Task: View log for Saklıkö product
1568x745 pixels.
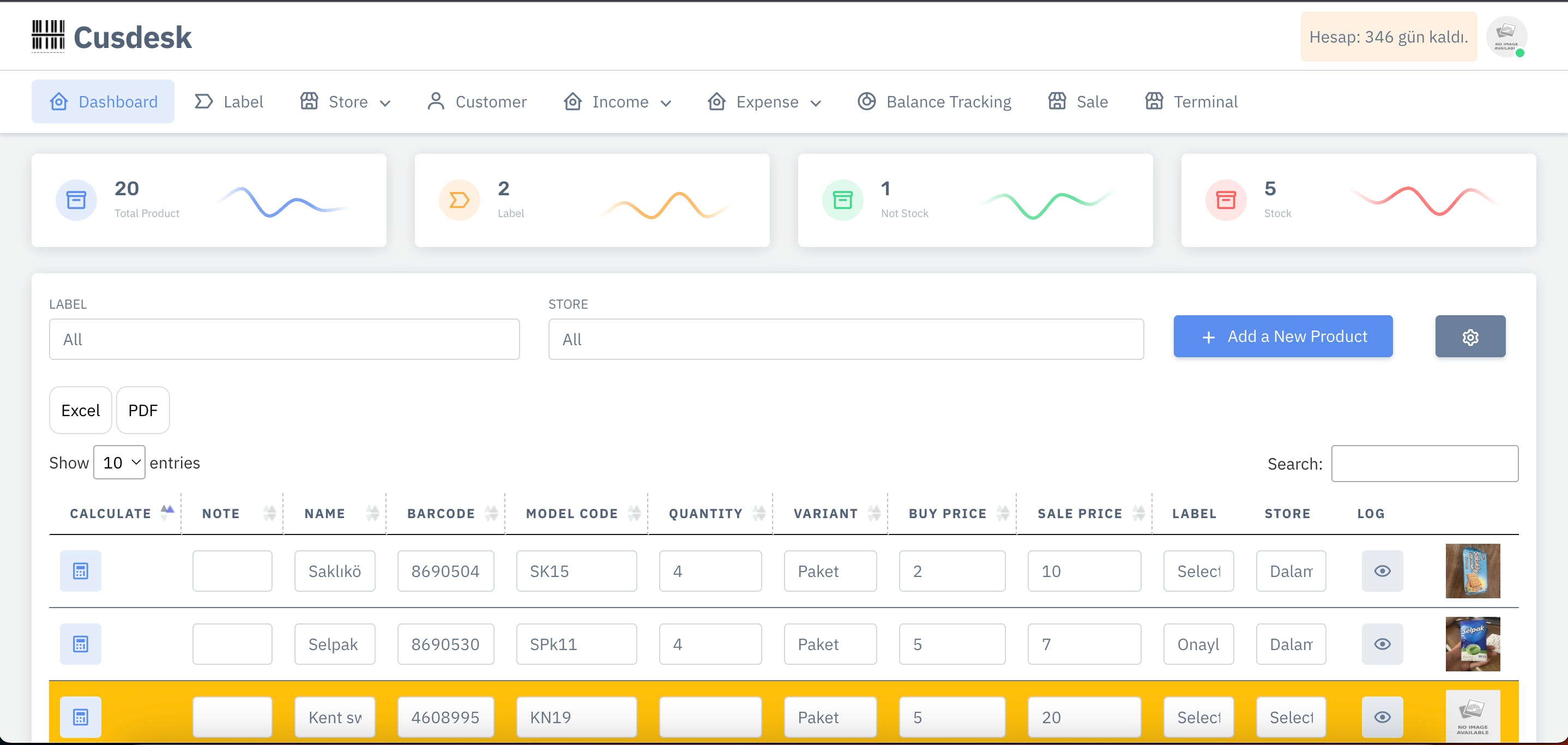Action: (1382, 571)
